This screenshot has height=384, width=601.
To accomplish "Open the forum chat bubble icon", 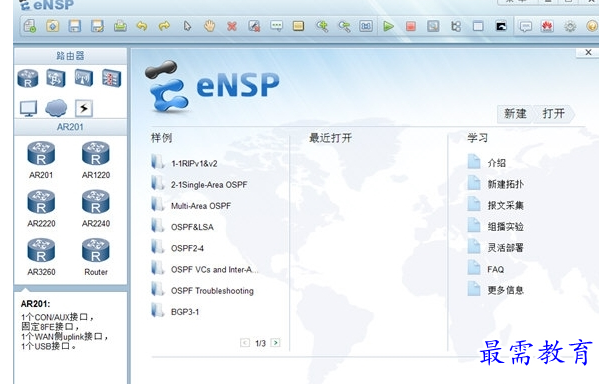I will click(x=525, y=26).
